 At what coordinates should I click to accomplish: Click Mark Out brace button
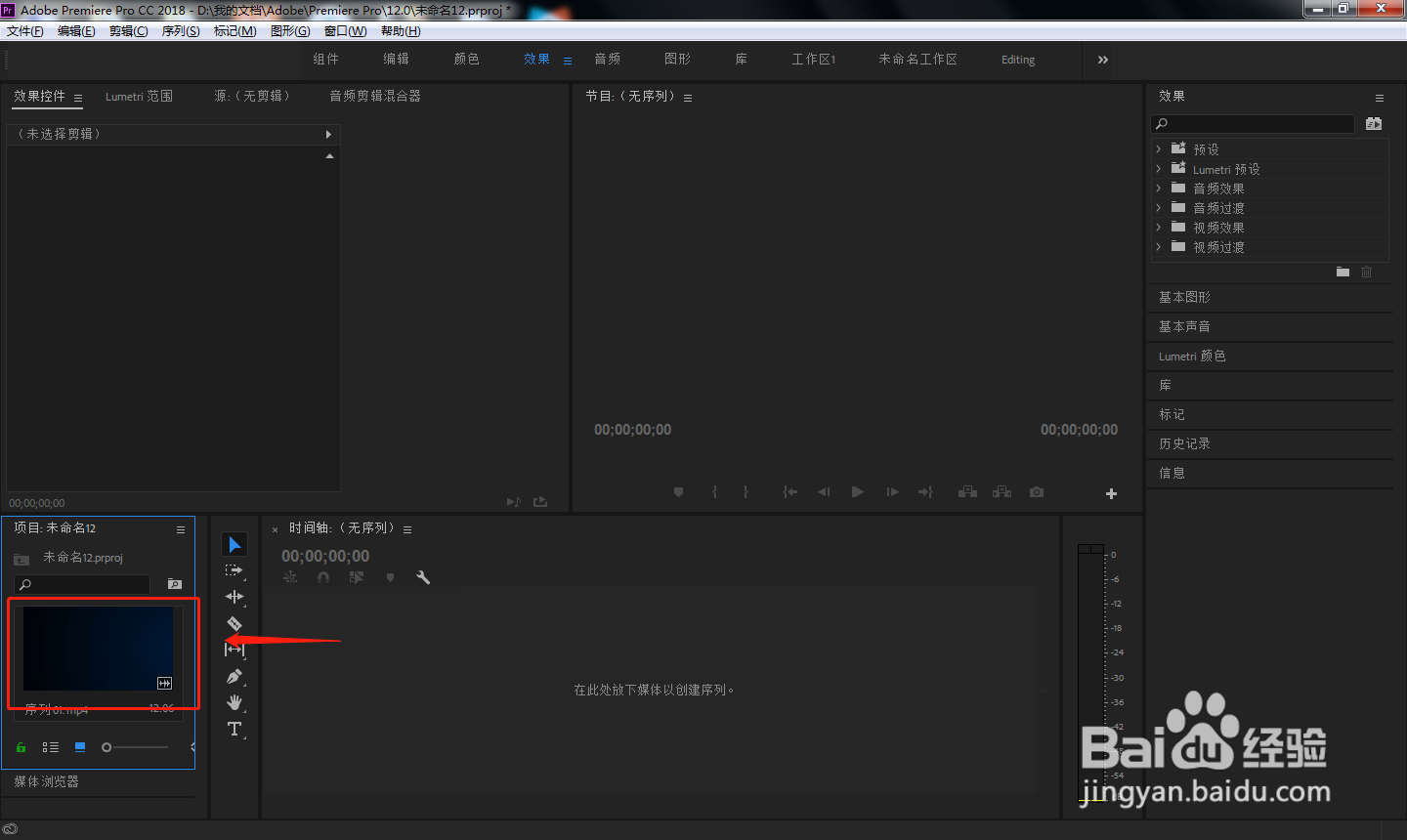click(746, 492)
